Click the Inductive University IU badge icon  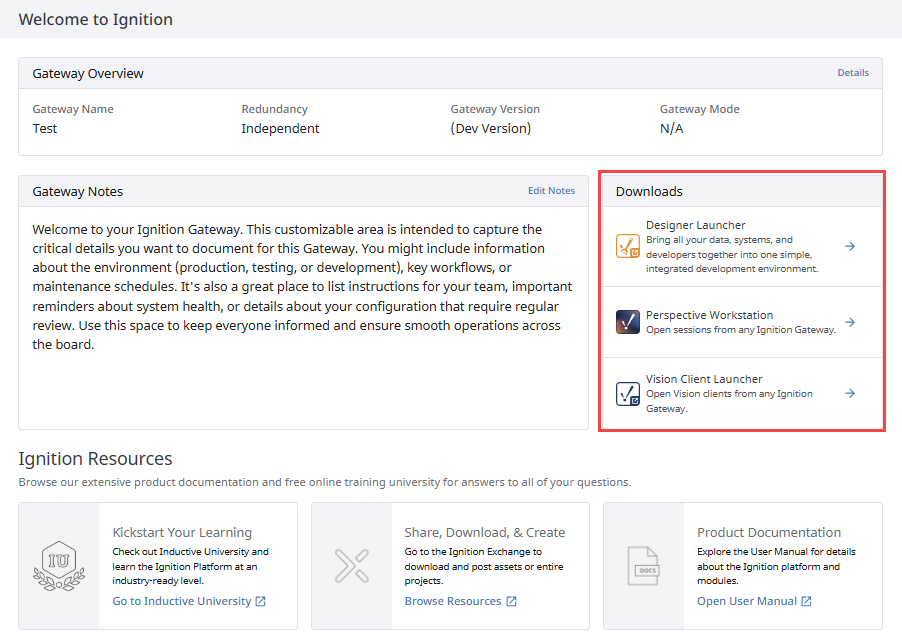tap(59, 566)
